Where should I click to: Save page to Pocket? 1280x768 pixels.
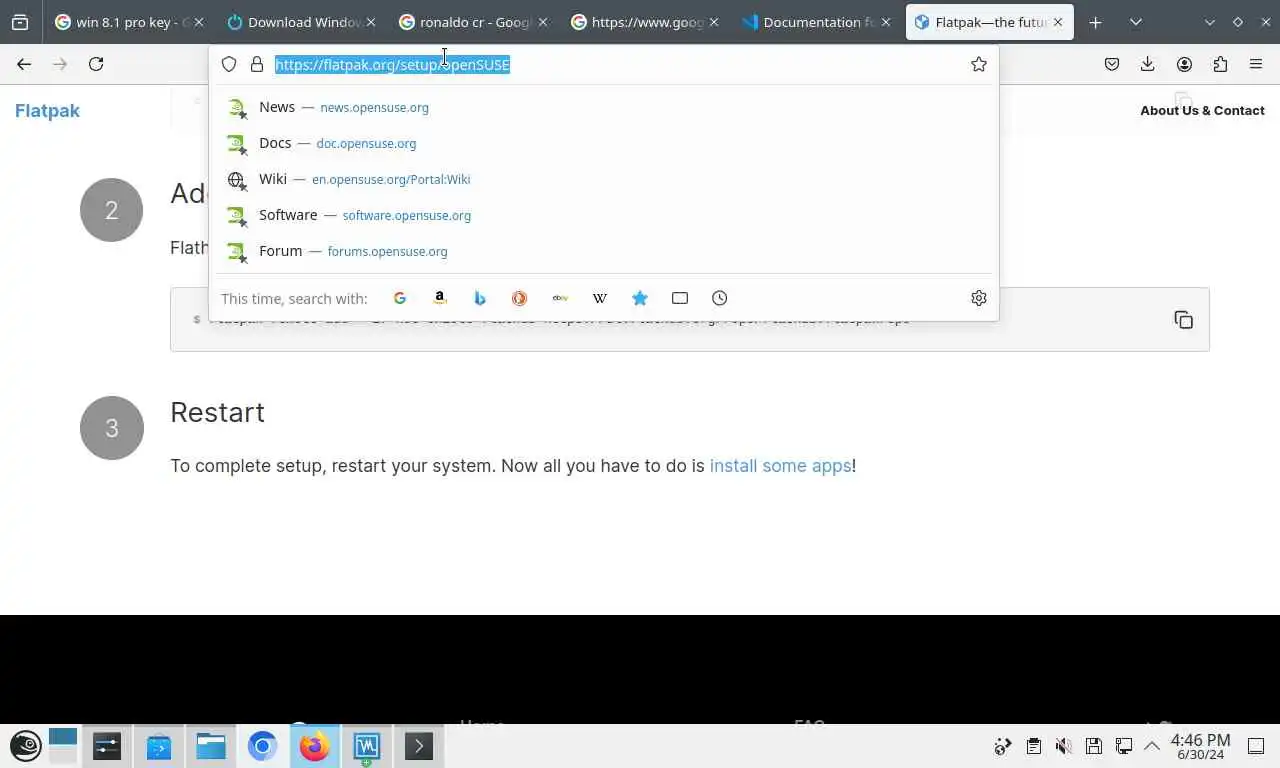pyautogui.click(x=1112, y=64)
